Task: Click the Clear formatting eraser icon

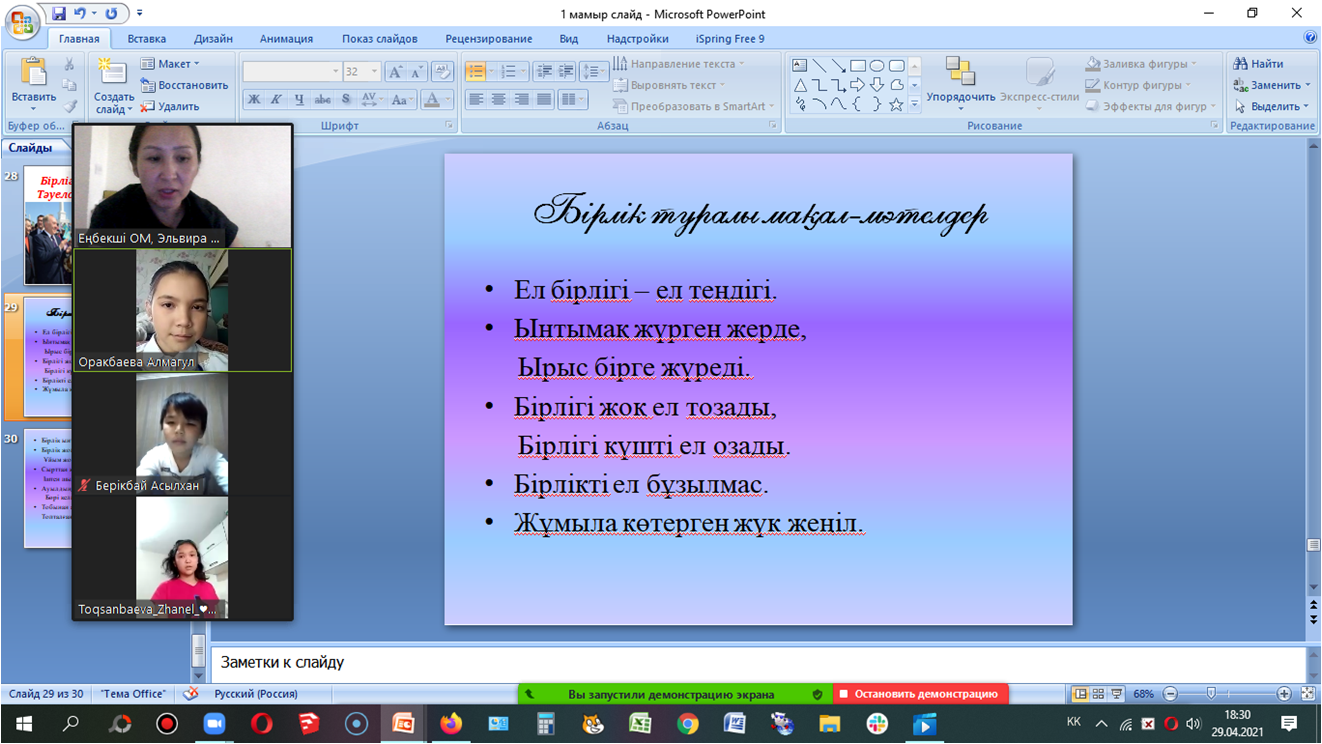Action: (442, 72)
